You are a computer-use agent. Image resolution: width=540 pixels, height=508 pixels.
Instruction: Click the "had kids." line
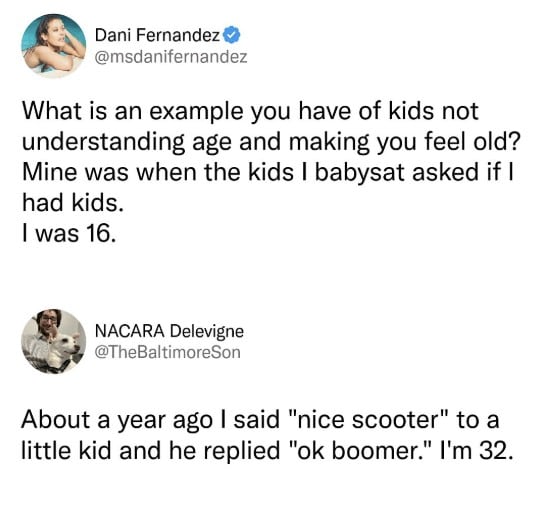(x=73, y=203)
